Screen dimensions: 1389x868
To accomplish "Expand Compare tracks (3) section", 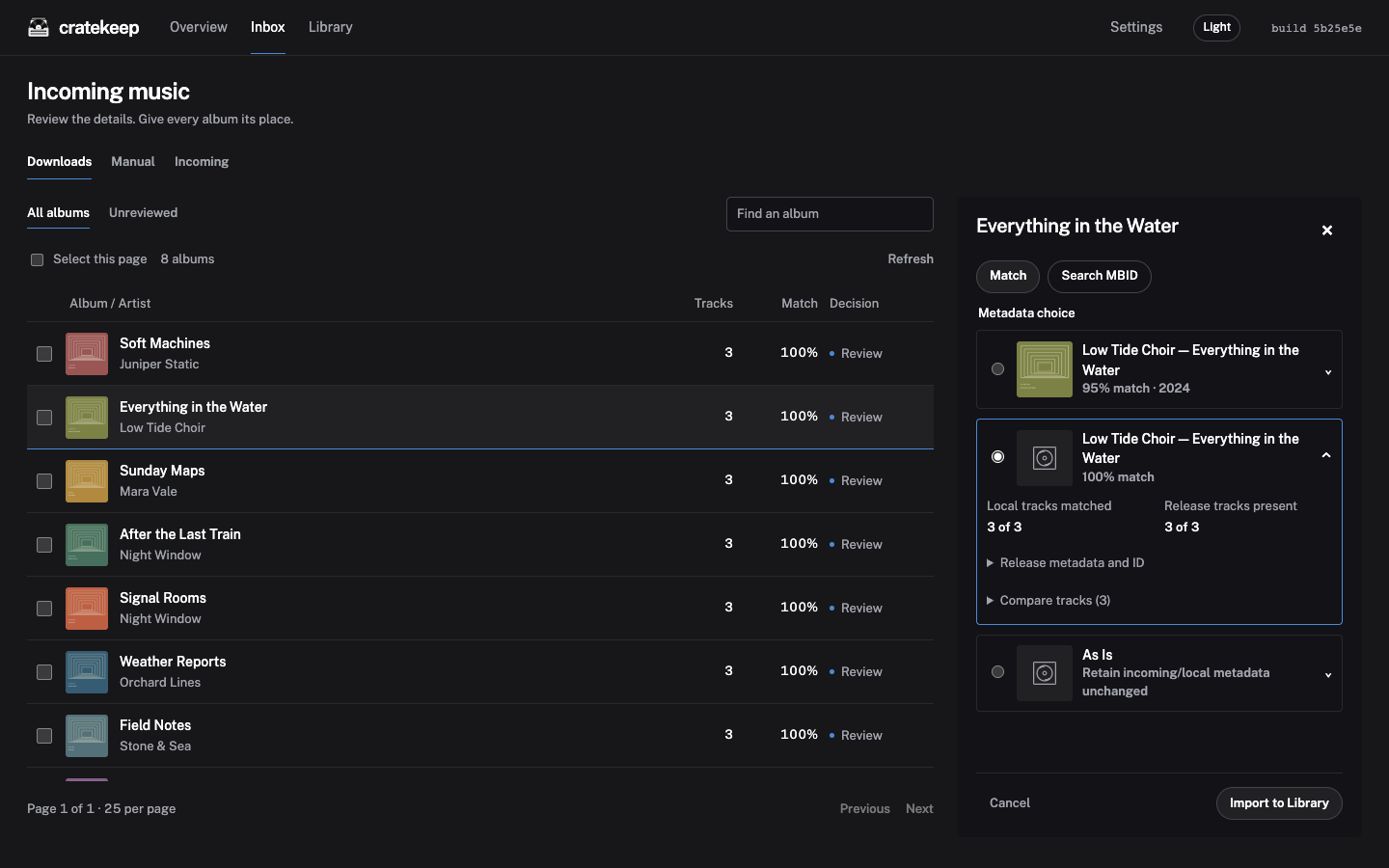I will tap(1049, 601).
